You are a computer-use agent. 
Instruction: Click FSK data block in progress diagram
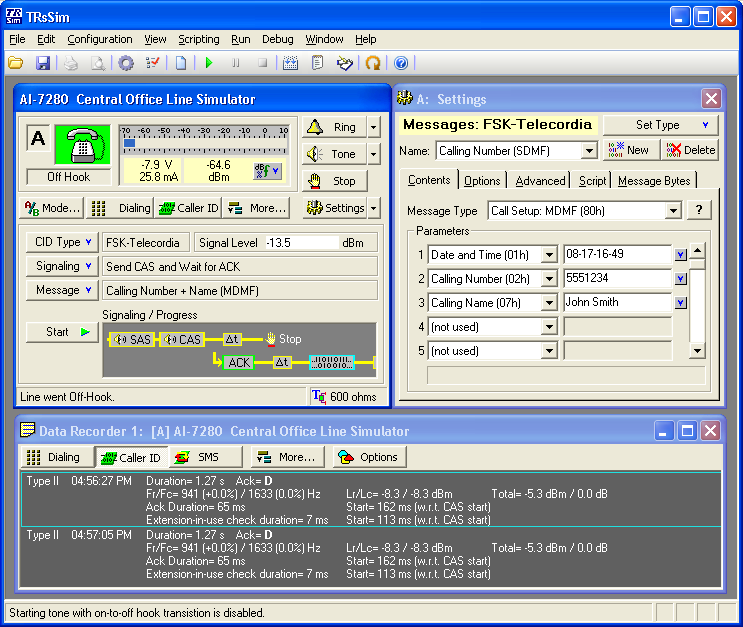point(332,363)
